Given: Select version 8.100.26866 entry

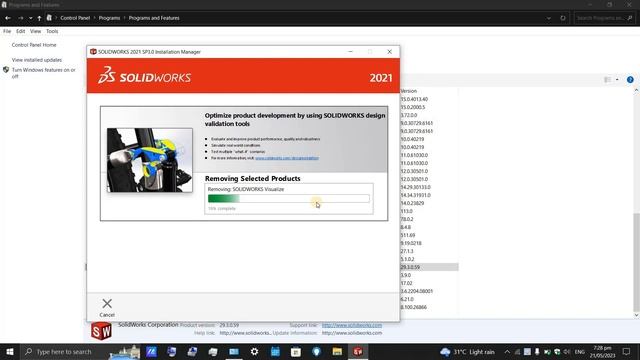Looking at the screenshot, I should click(413, 307).
